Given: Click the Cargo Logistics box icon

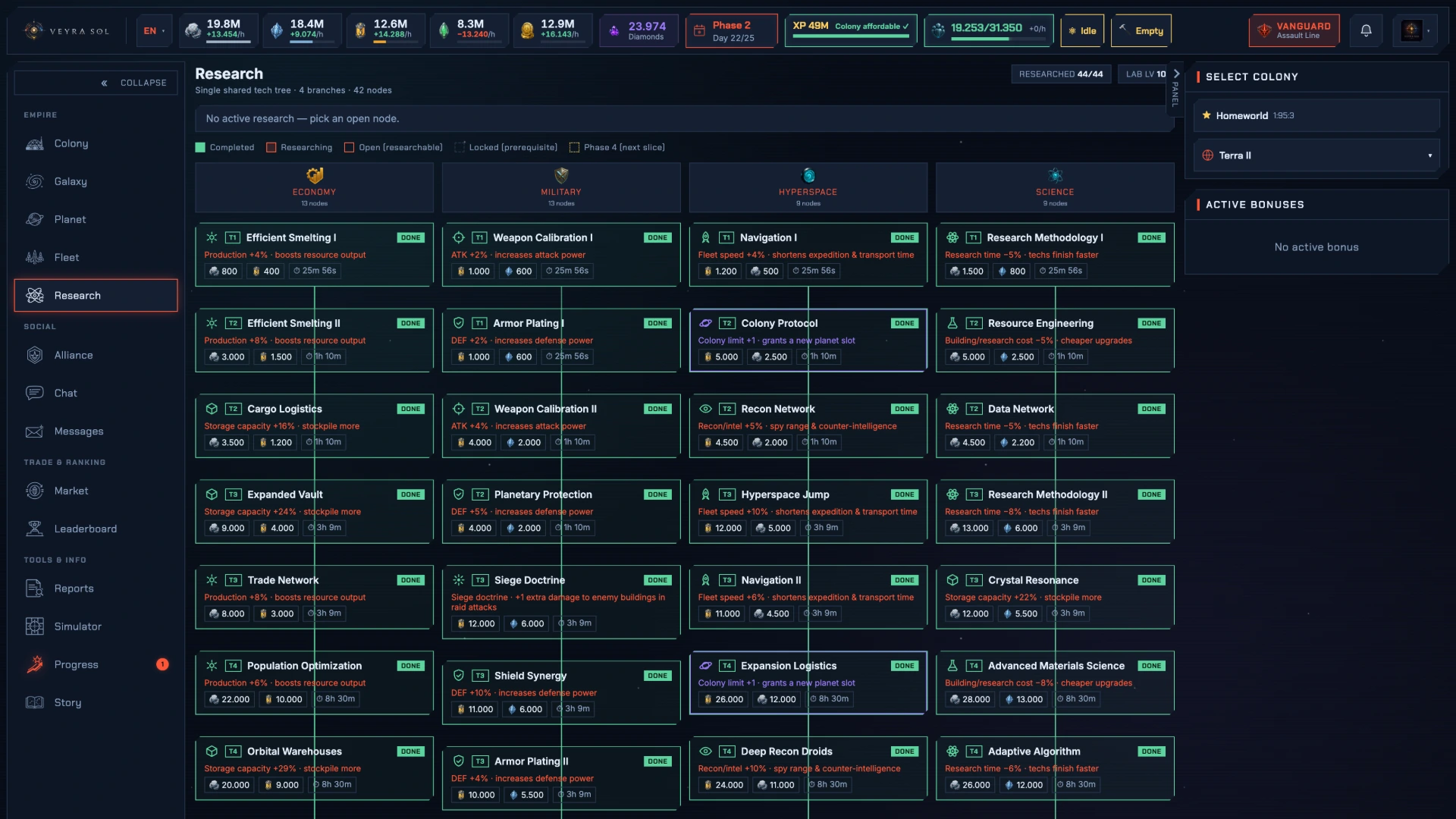Looking at the screenshot, I should pos(212,409).
